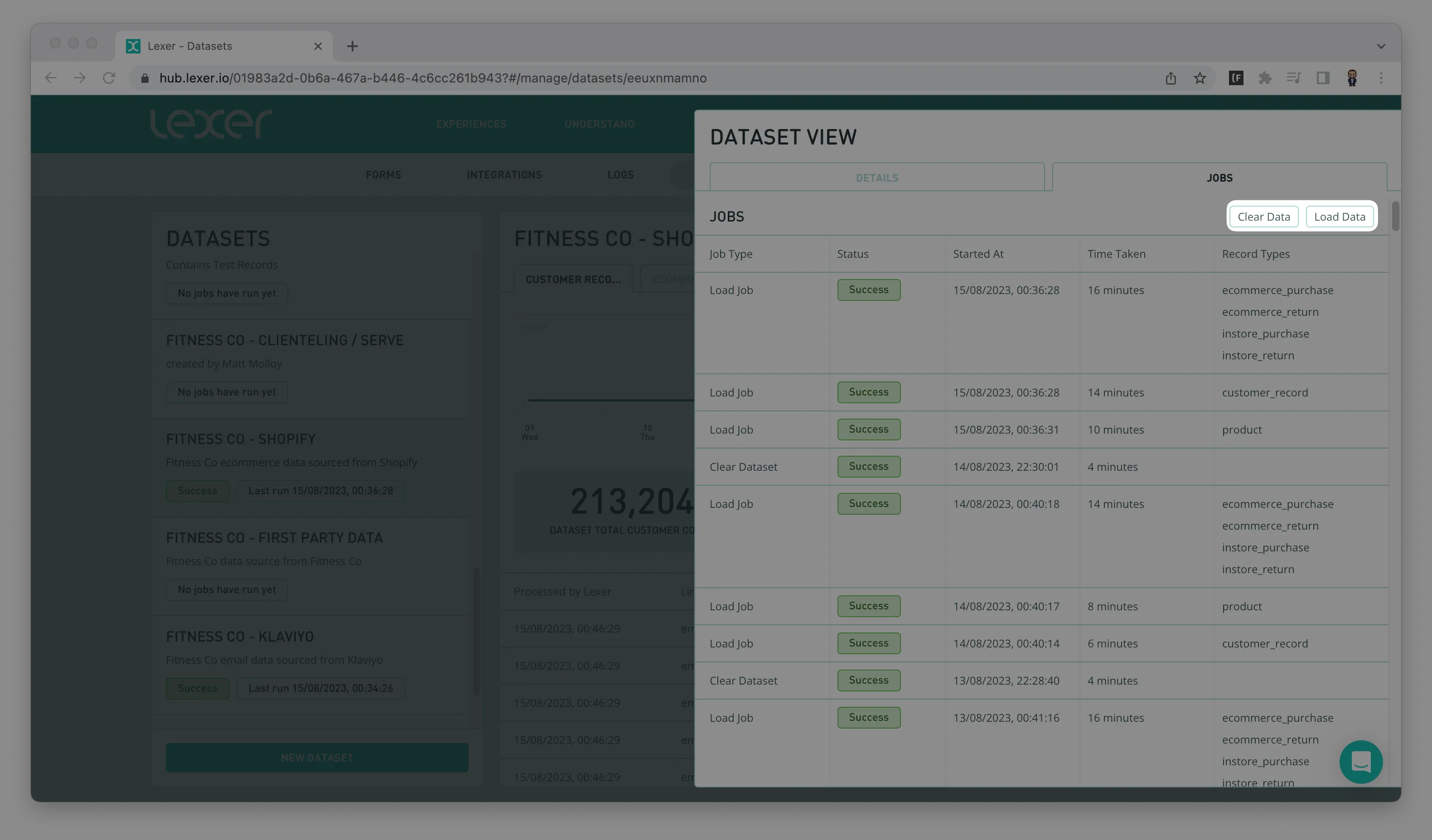
Task: Open the Integrations menu item
Action: (504, 175)
